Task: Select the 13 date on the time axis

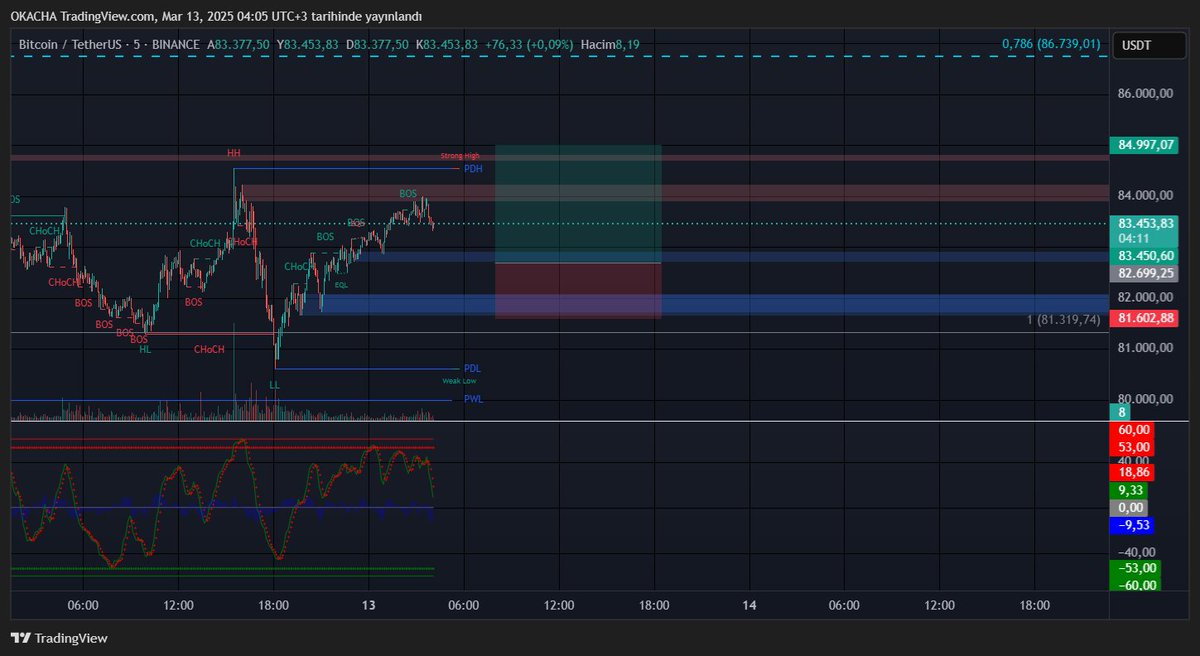Action: tap(367, 605)
